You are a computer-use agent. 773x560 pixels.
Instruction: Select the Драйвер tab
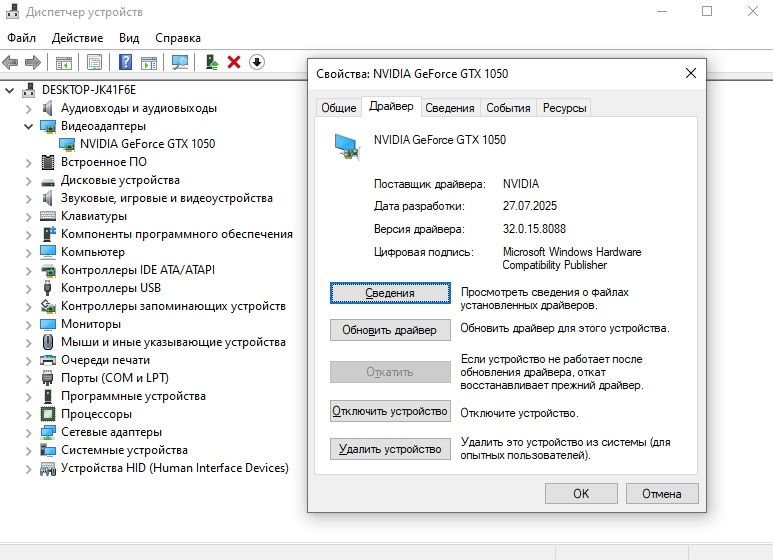tap(391, 106)
